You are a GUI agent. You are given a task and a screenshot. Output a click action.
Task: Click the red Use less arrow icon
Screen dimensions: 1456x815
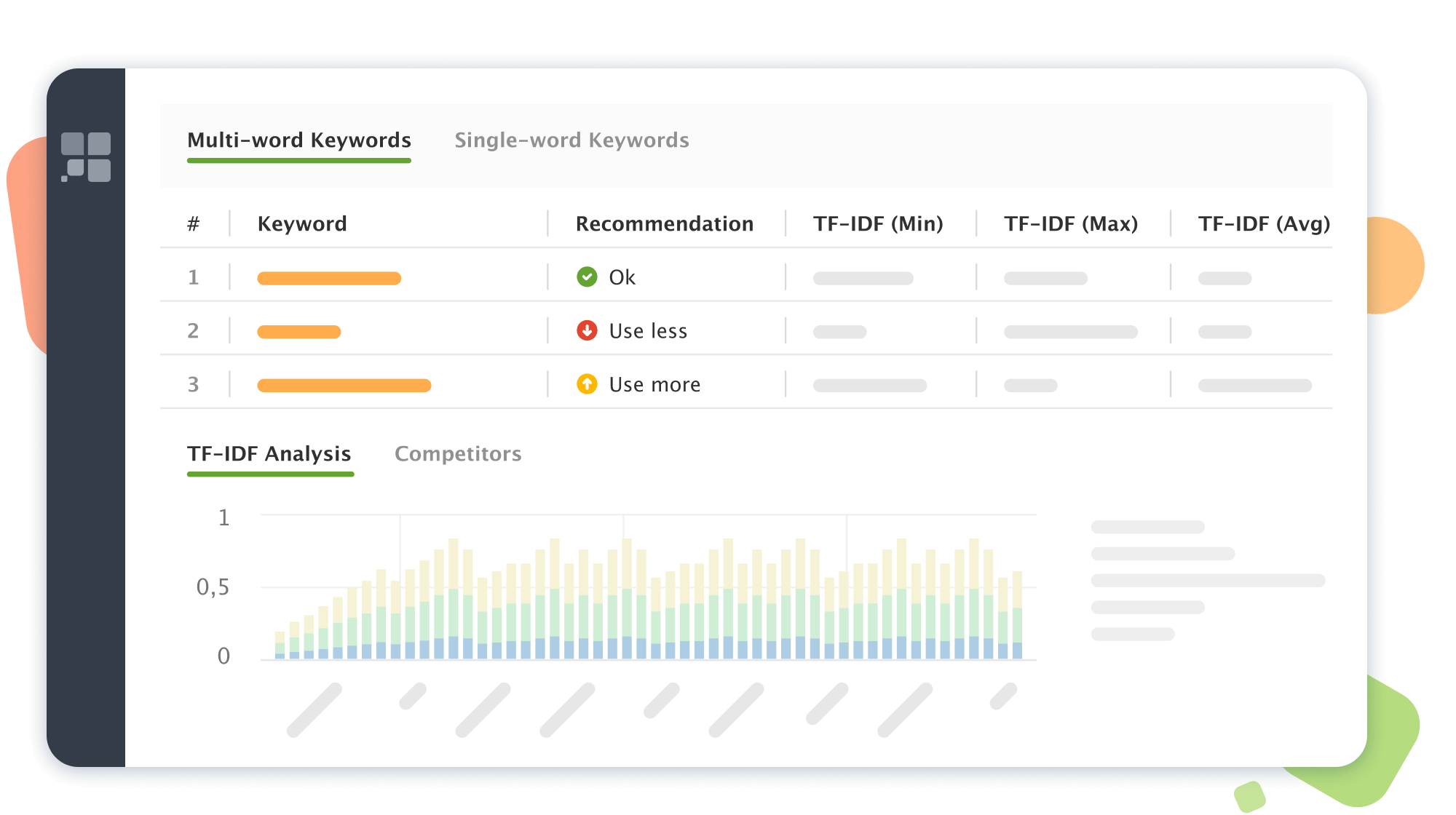point(587,330)
